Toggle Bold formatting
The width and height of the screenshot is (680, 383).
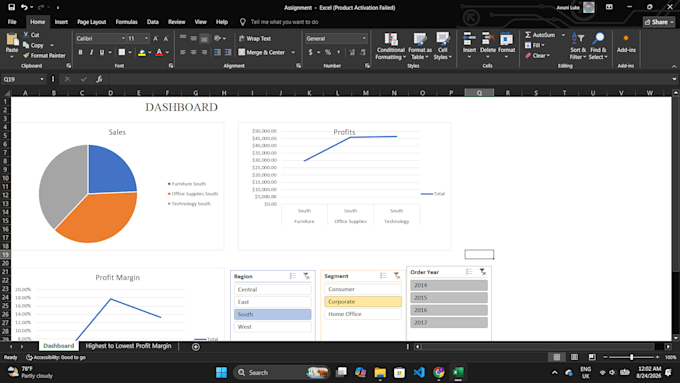(x=80, y=52)
